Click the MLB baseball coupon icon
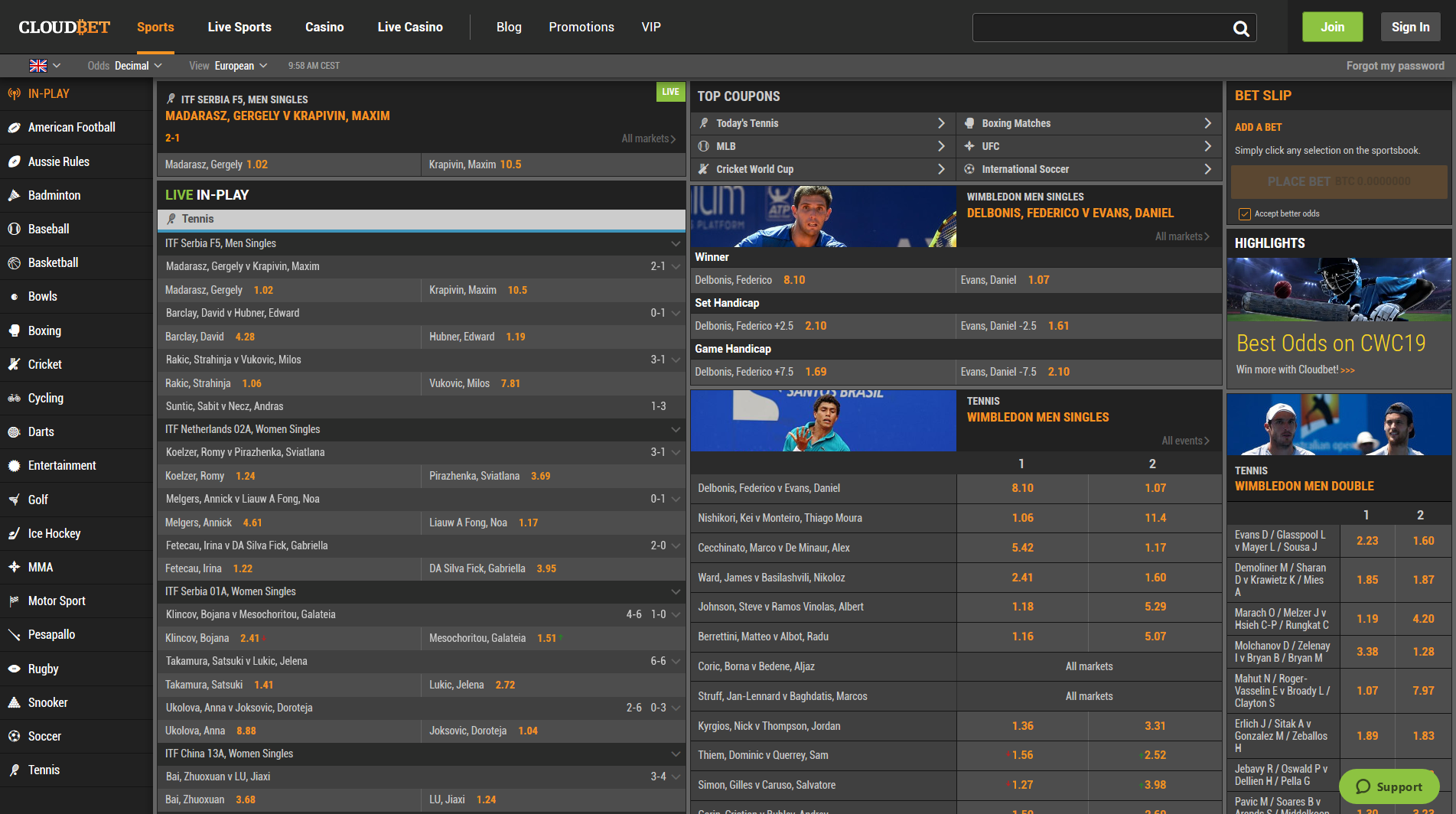1456x814 pixels. coord(704,146)
